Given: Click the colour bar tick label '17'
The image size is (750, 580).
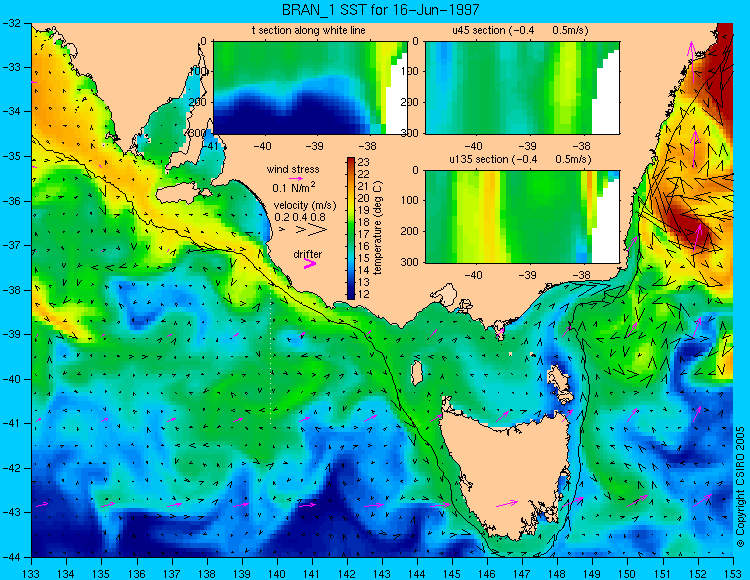Looking at the screenshot, I should coord(364,234).
